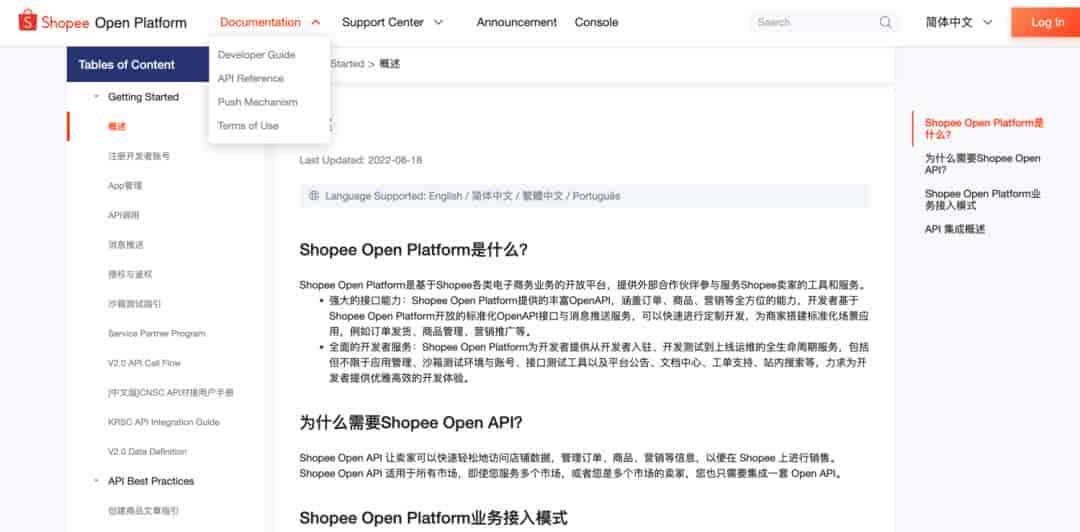Switch the page language to Português
The image size is (1080, 532).
coord(596,196)
